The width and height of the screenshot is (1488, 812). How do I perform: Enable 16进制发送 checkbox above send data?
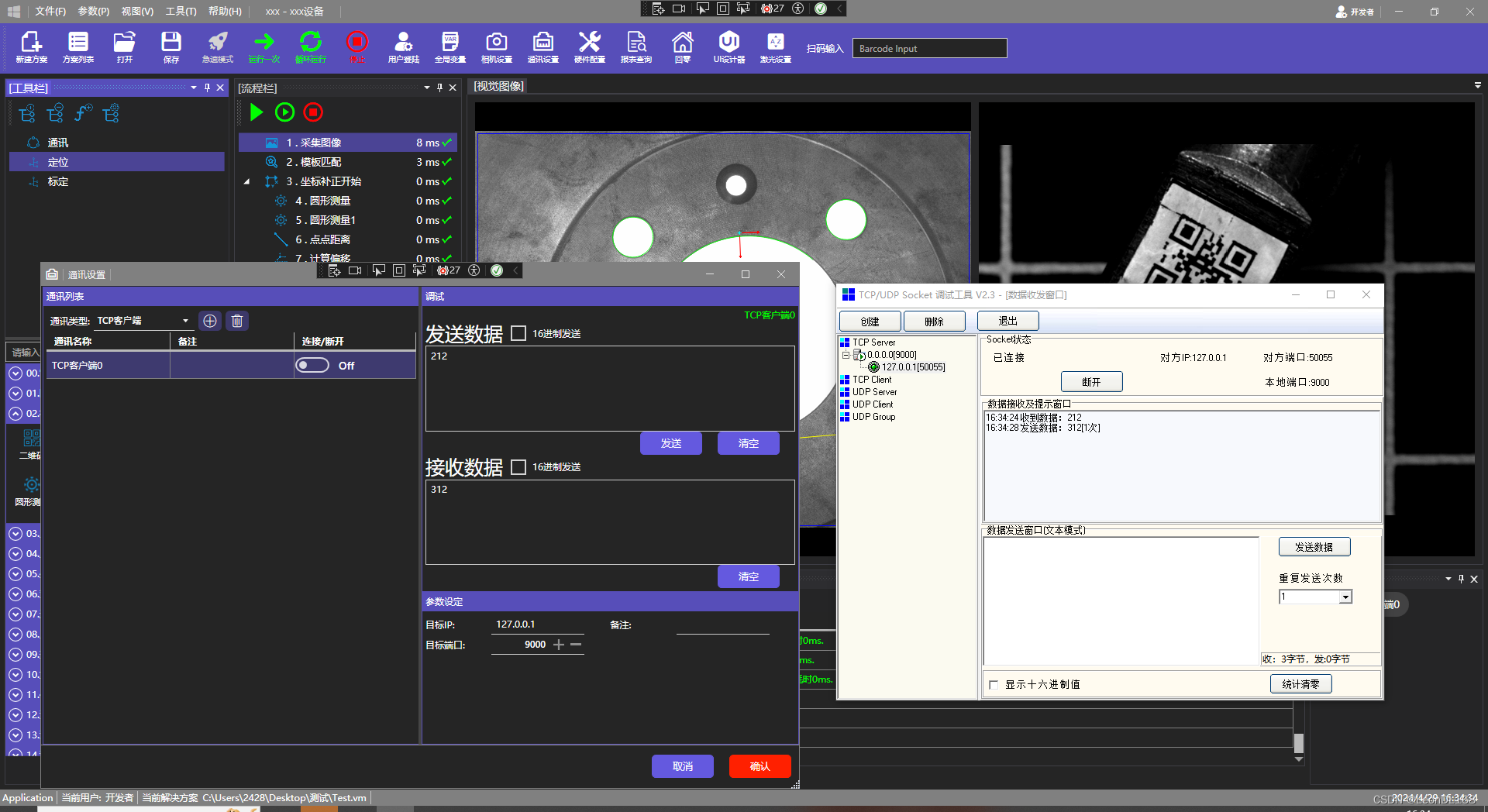click(519, 333)
